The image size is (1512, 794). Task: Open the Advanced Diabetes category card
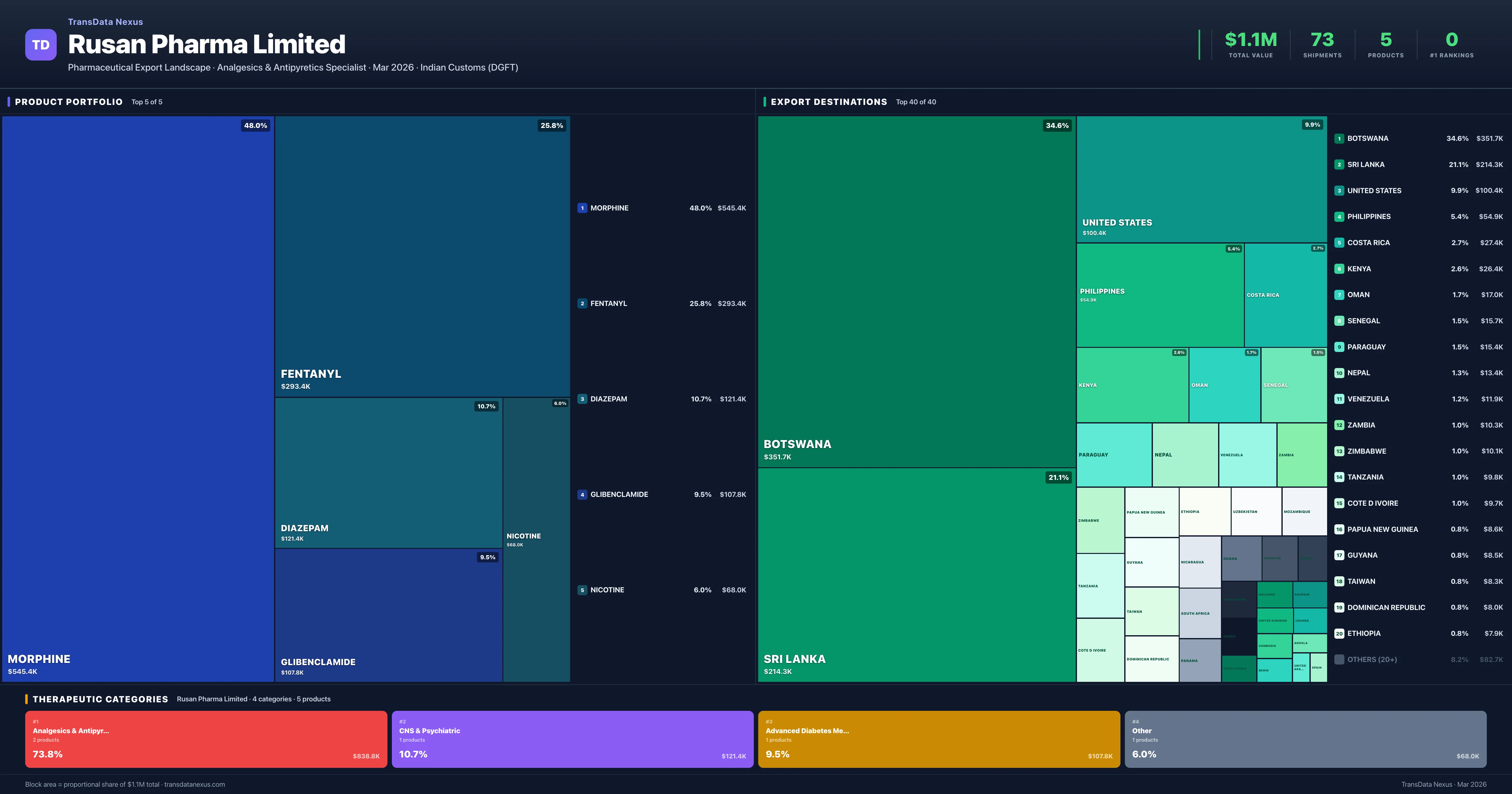tap(939, 739)
